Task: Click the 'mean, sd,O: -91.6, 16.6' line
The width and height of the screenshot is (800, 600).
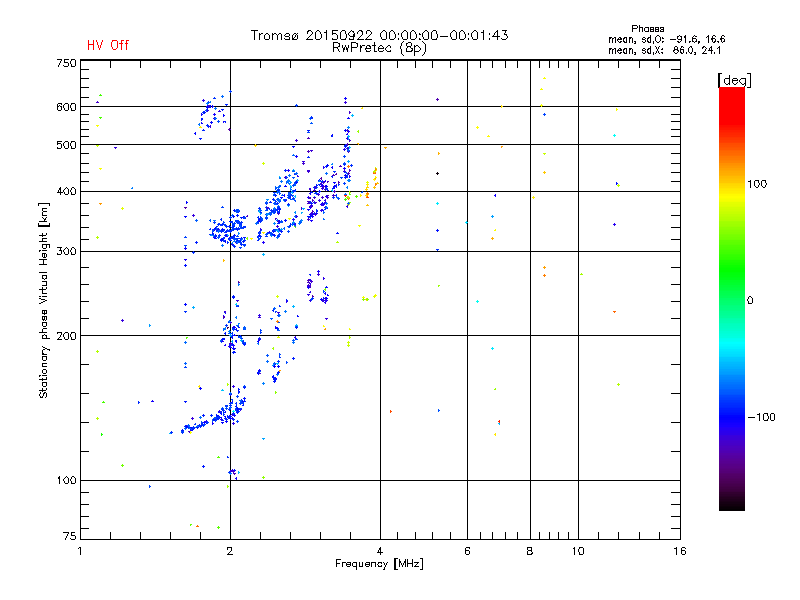Action: (666, 39)
